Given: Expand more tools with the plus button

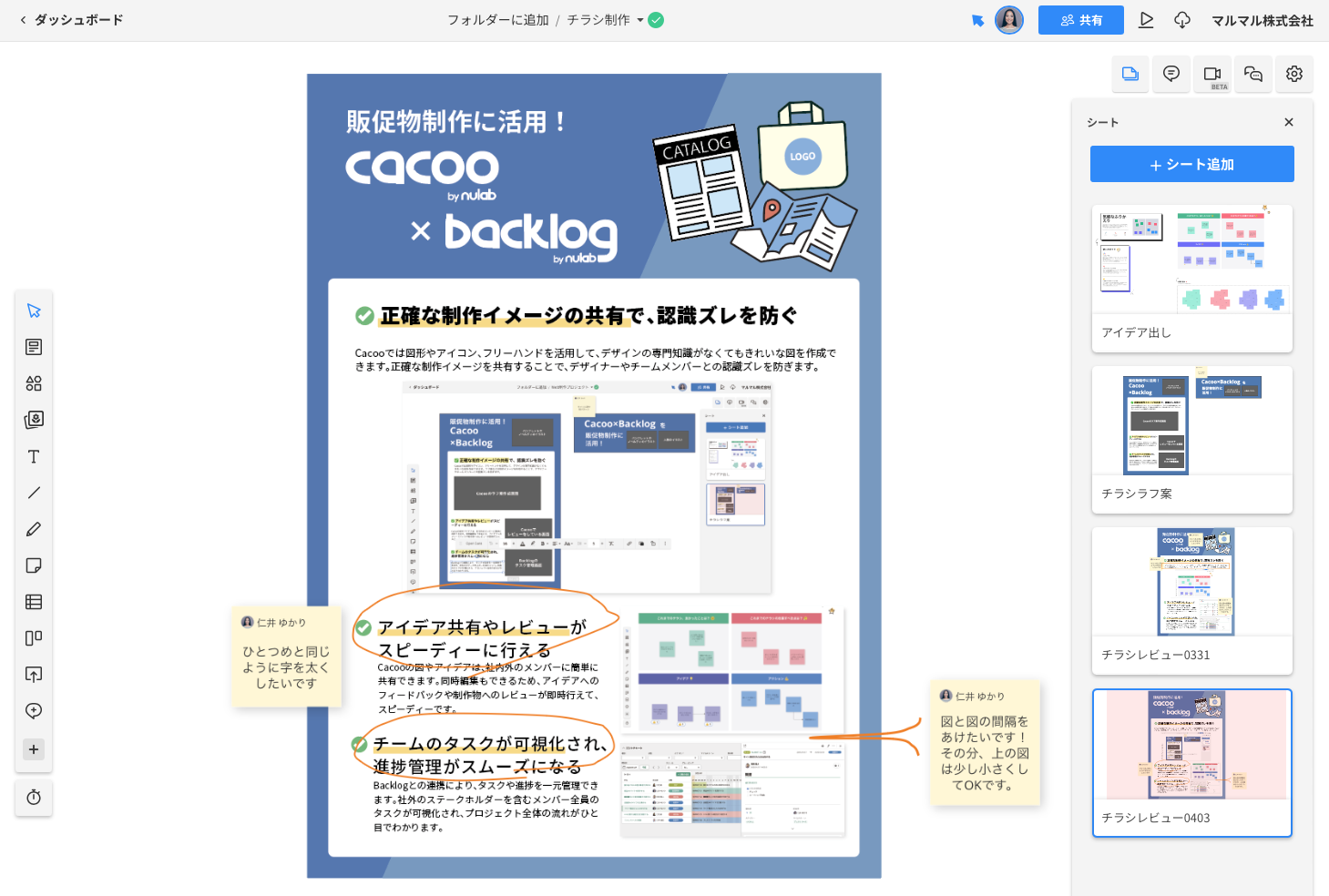Looking at the screenshot, I should pyautogui.click(x=34, y=748).
